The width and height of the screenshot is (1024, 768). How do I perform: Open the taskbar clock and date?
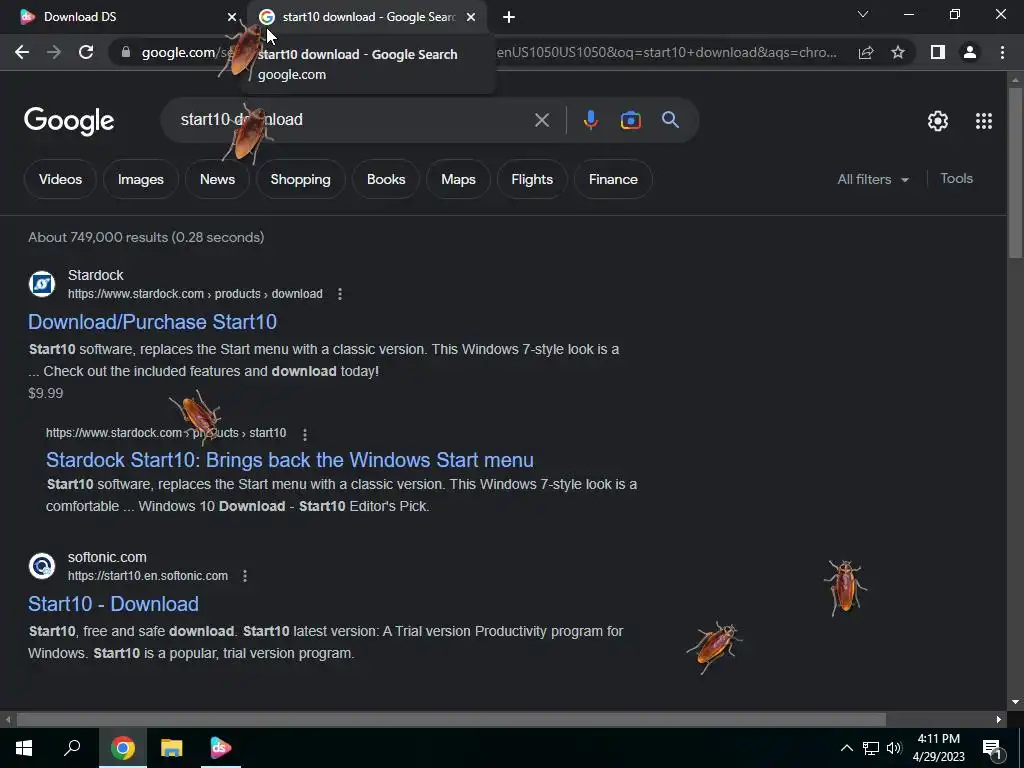[x=938, y=748]
